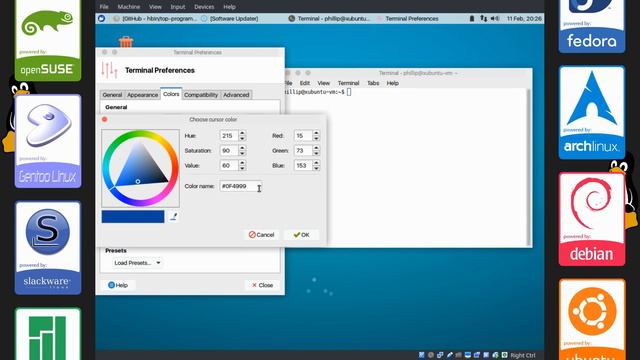Click the battery indicator in the panel

472,18
